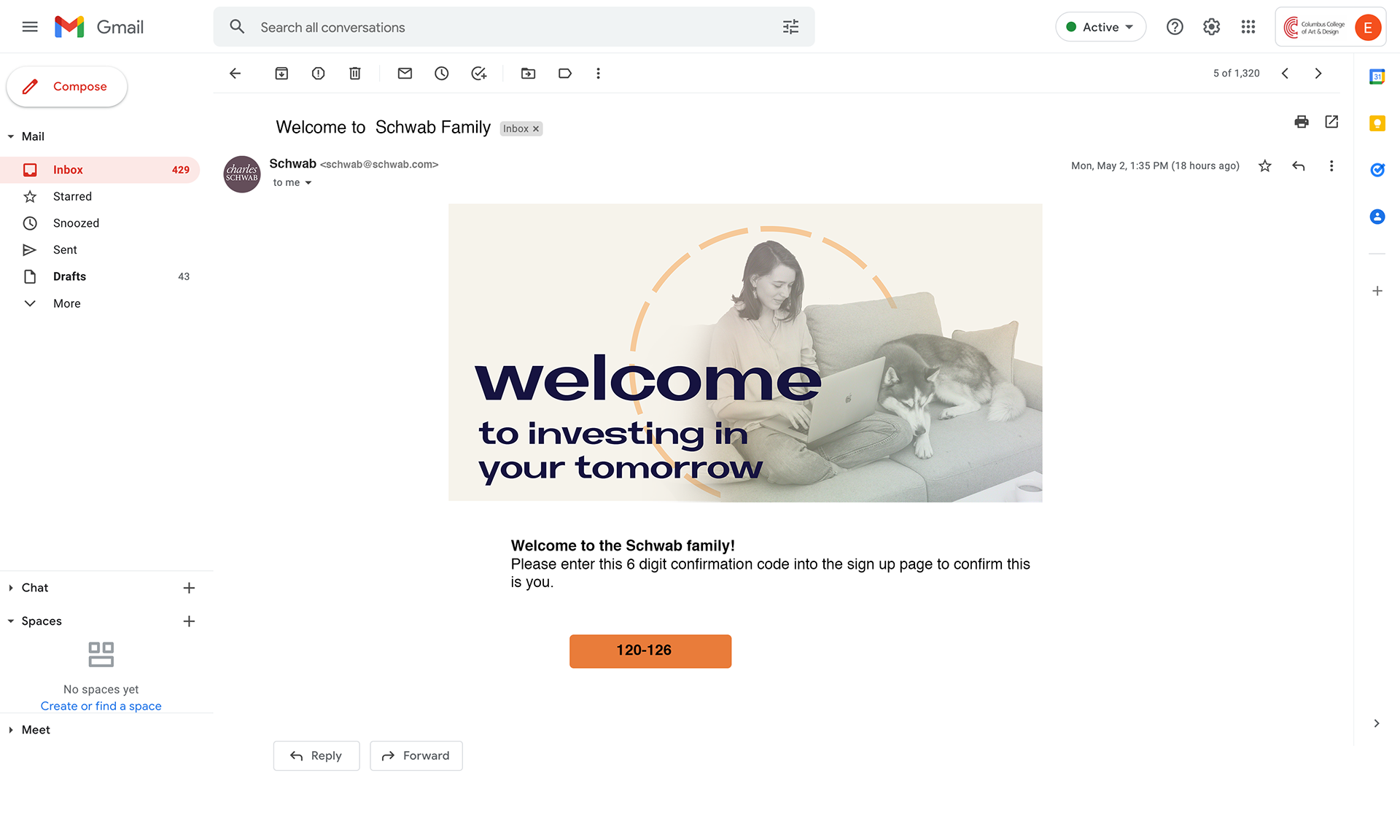The height and width of the screenshot is (840, 1400).
Task: Open the main menu hamburger icon
Action: pyautogui.click(x=30, y=27)
